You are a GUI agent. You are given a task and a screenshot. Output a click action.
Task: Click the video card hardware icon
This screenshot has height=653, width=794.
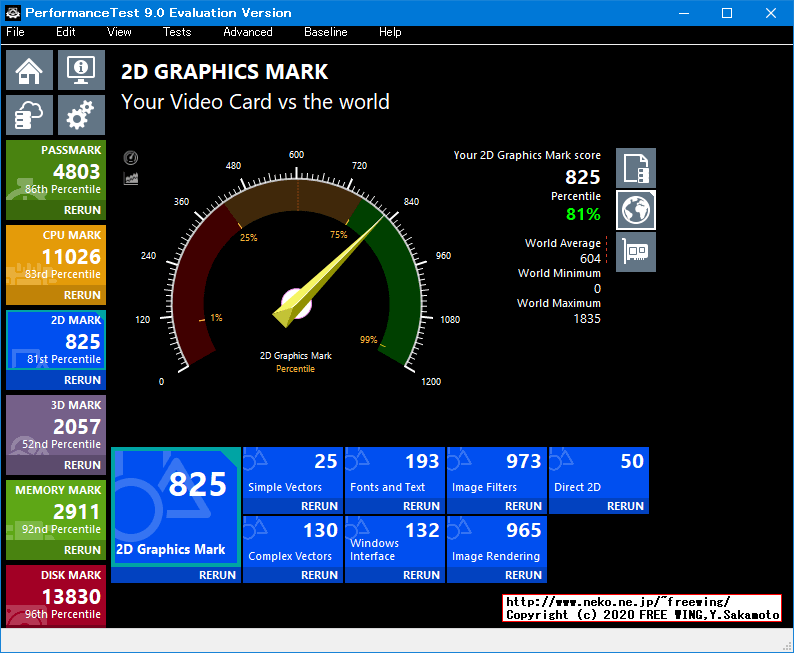636,252
